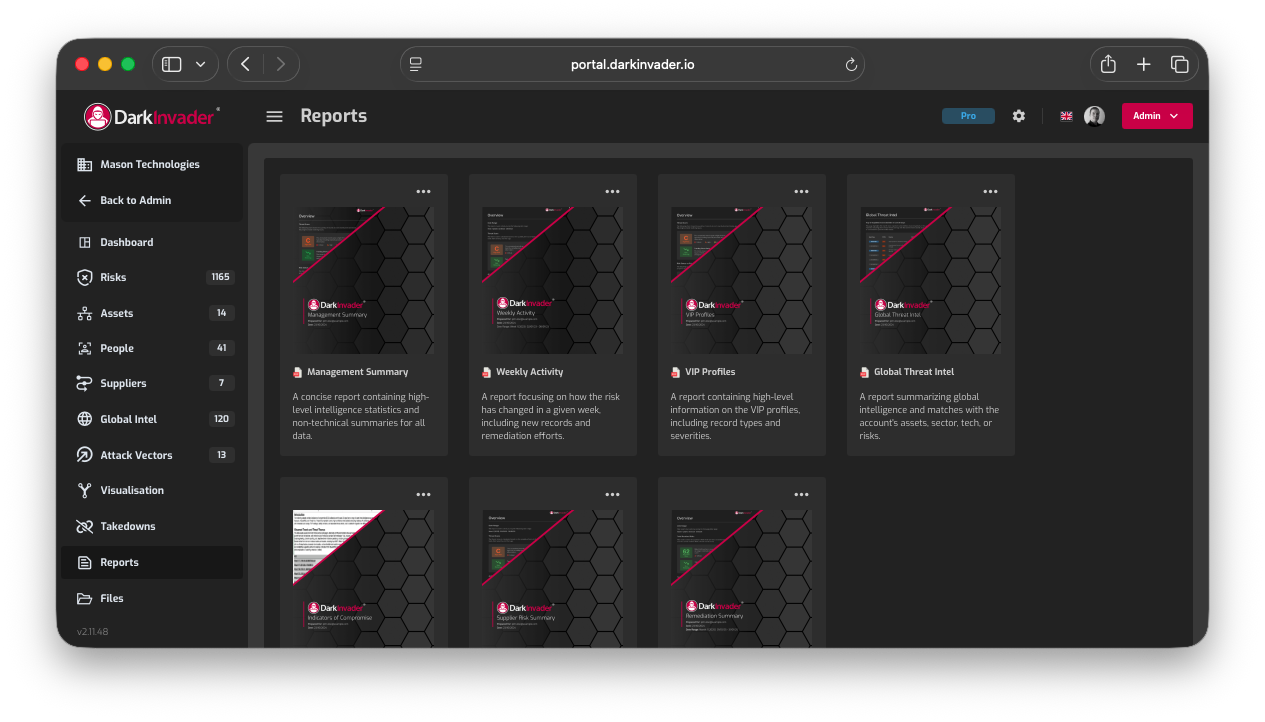Open the People section
The image size is (1265, 722).
coord(152,348)
